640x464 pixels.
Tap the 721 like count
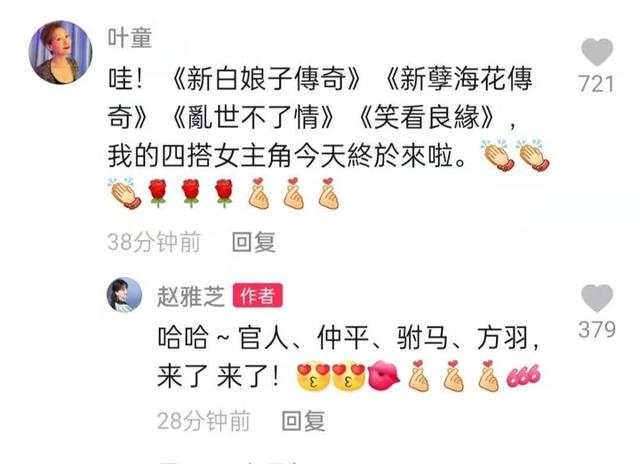coord(596,84)
